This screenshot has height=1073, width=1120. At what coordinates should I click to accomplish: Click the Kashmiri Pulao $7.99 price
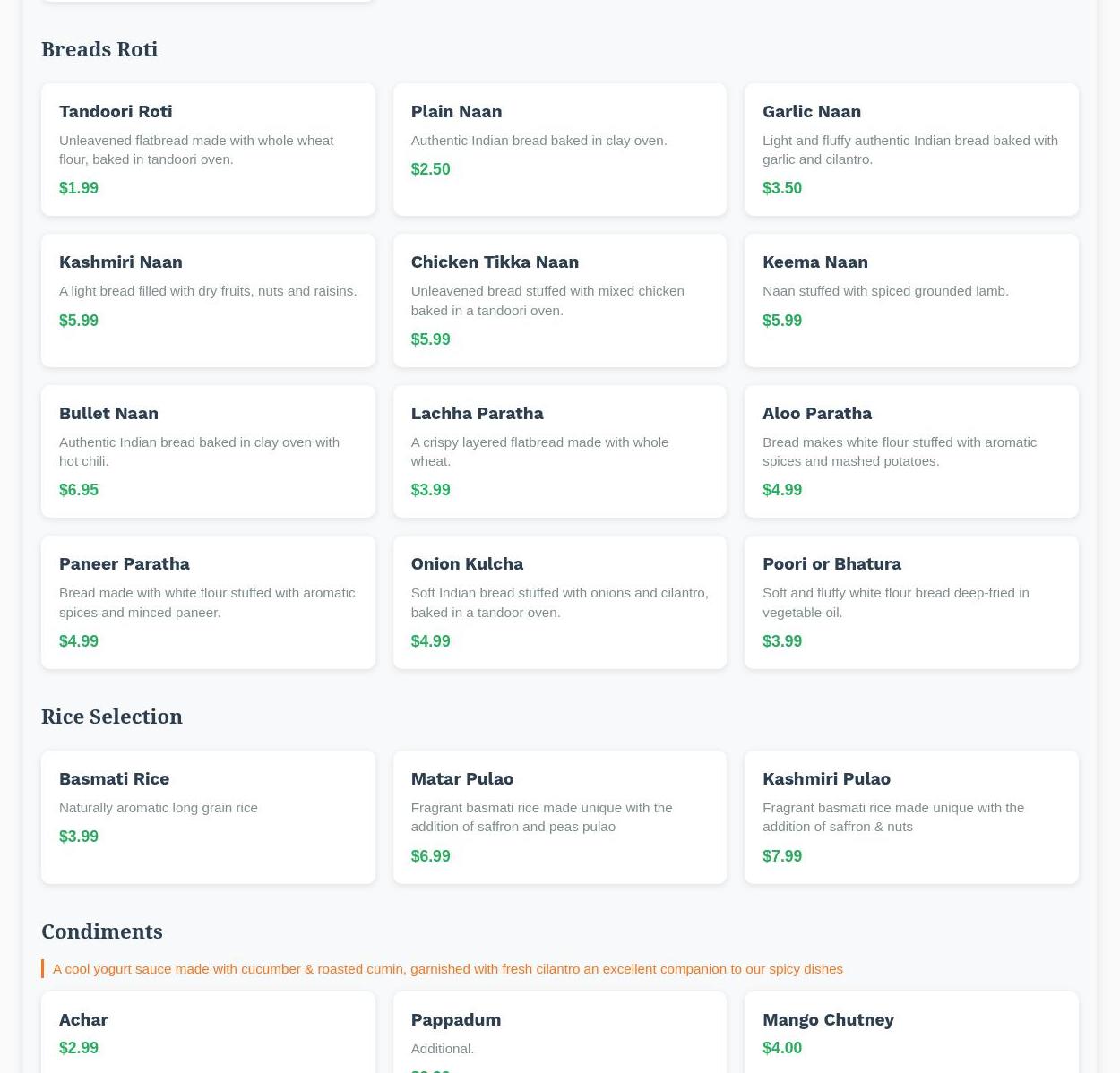[x=781, y=856]
